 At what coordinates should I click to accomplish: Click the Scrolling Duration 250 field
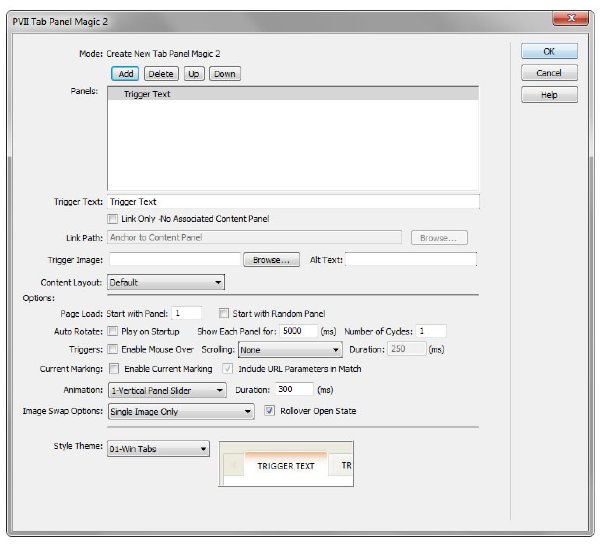(x=406, y=349)
